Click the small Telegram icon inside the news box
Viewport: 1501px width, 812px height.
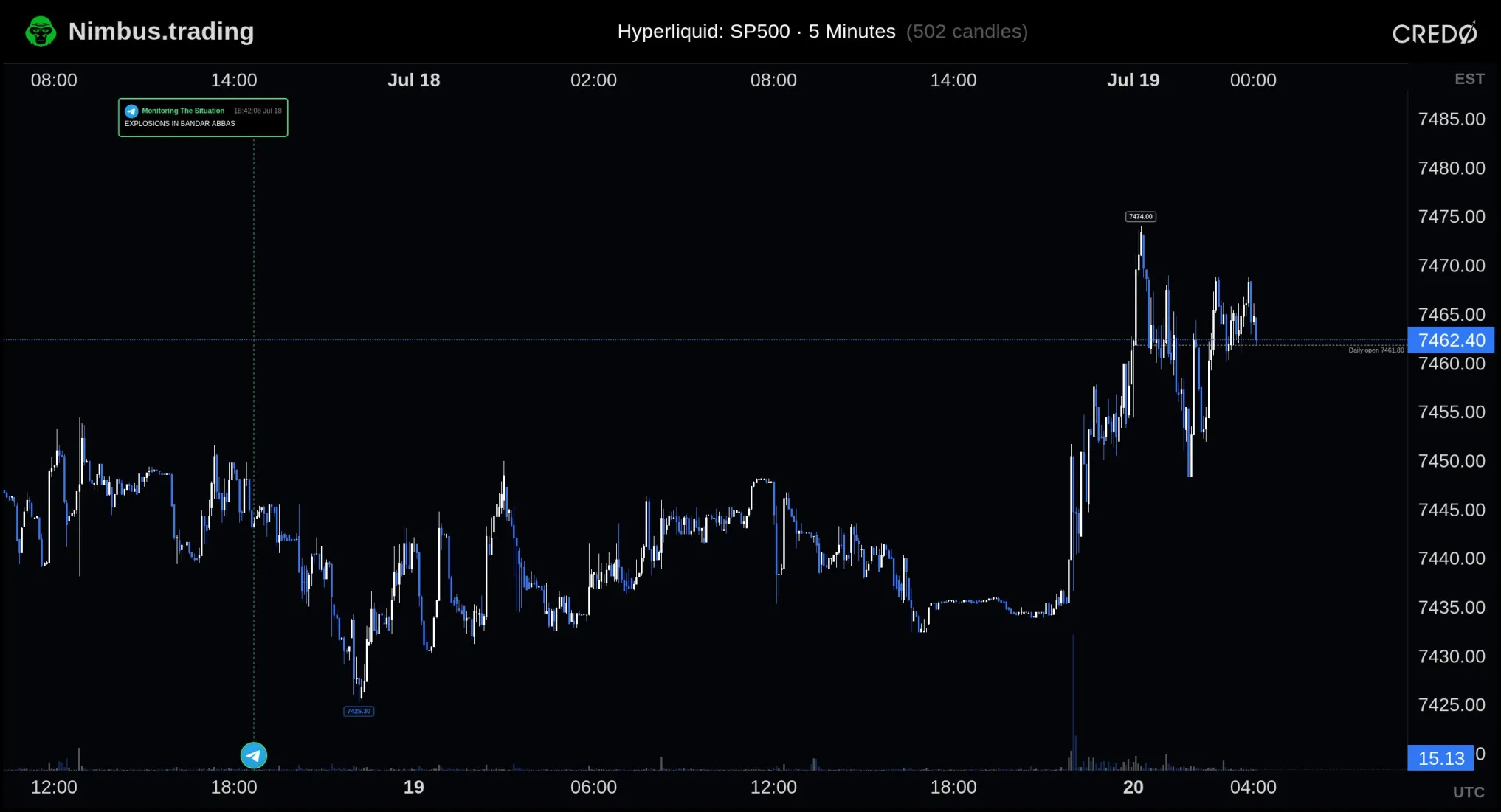pos(131,111)
